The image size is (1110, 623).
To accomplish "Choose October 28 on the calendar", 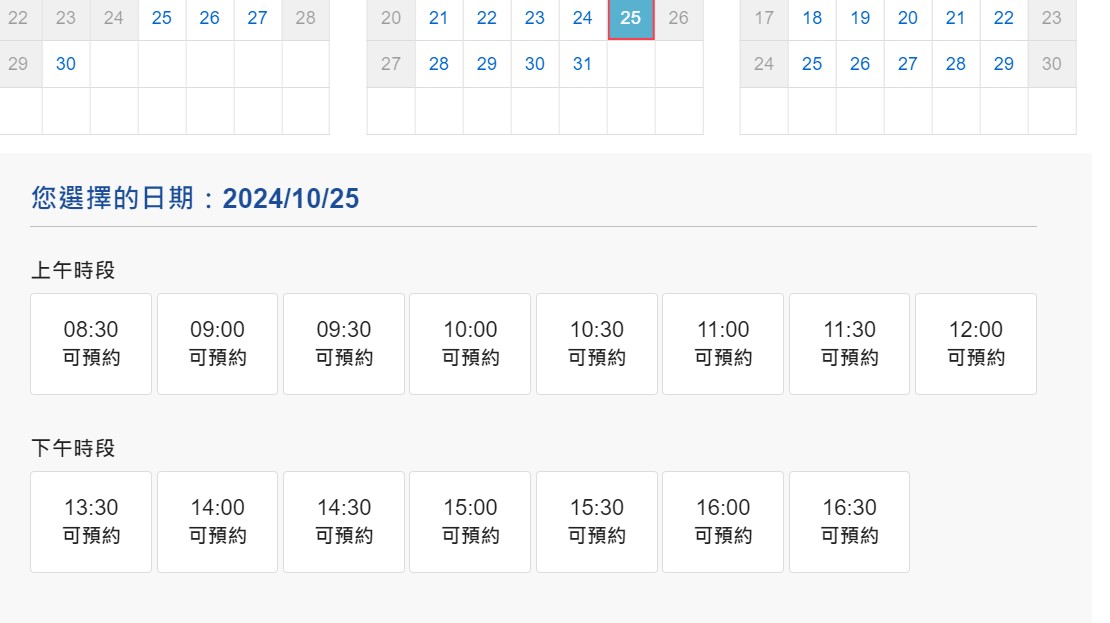I will [439, 64].
